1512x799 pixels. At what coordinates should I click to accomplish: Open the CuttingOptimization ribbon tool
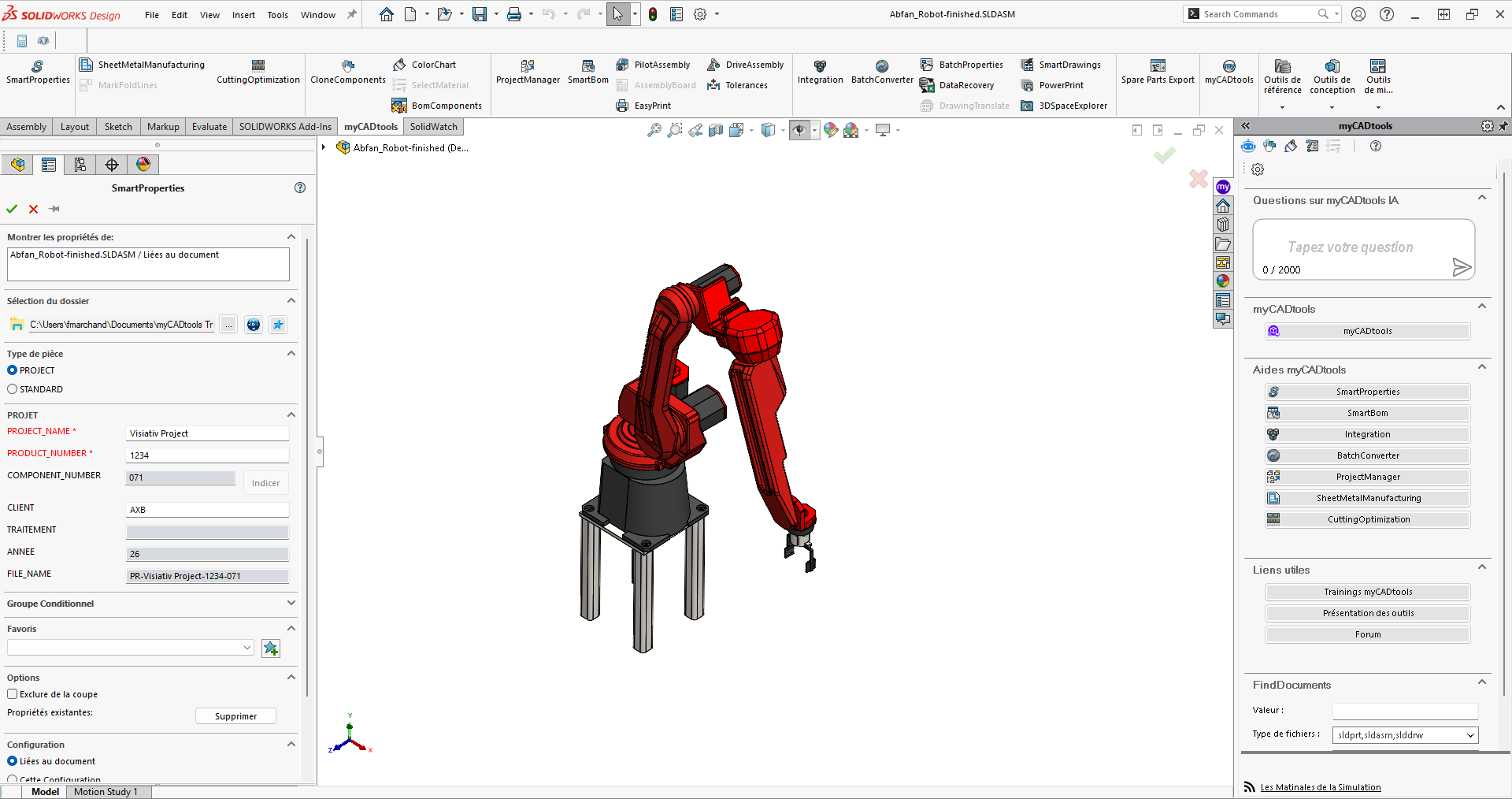pyautogui.click(x=258, y=71)
